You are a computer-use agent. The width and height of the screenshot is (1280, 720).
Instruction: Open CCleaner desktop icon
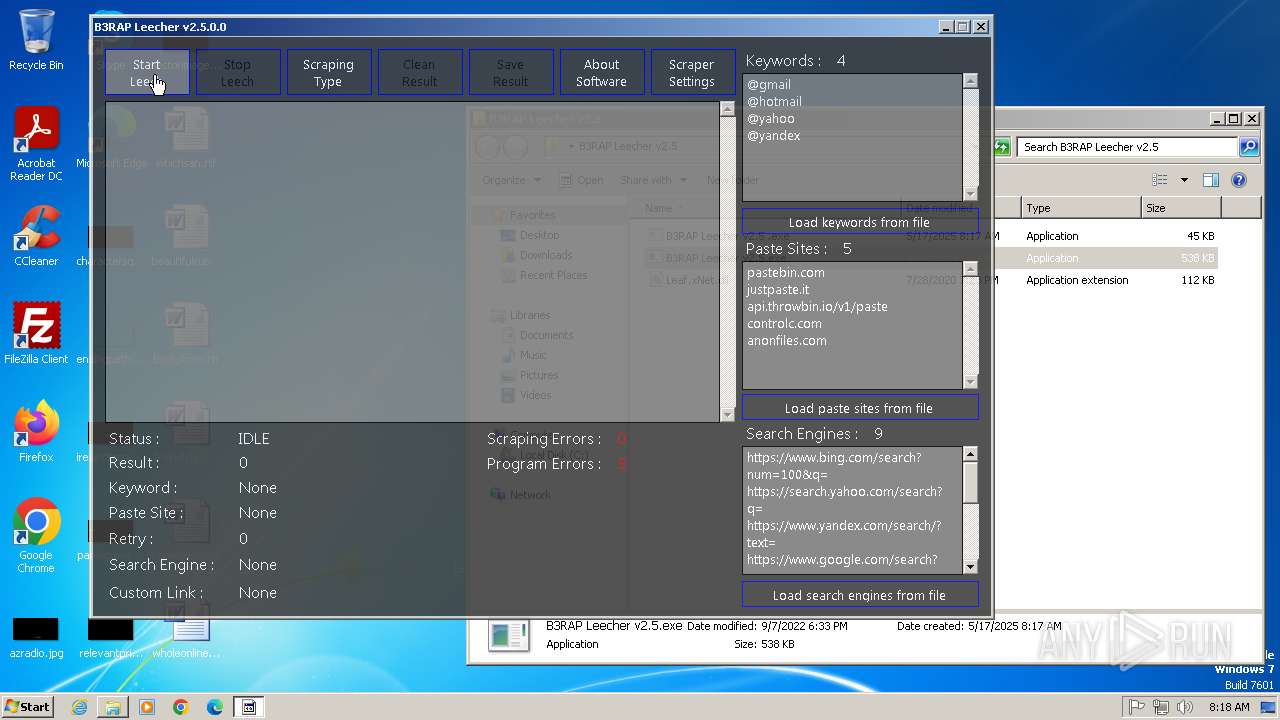coord(36,236)
